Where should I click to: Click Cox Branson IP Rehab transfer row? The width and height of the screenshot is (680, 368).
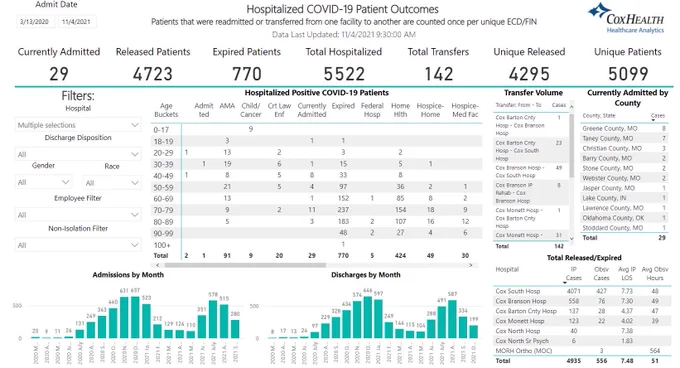click(x=531, y=193)
